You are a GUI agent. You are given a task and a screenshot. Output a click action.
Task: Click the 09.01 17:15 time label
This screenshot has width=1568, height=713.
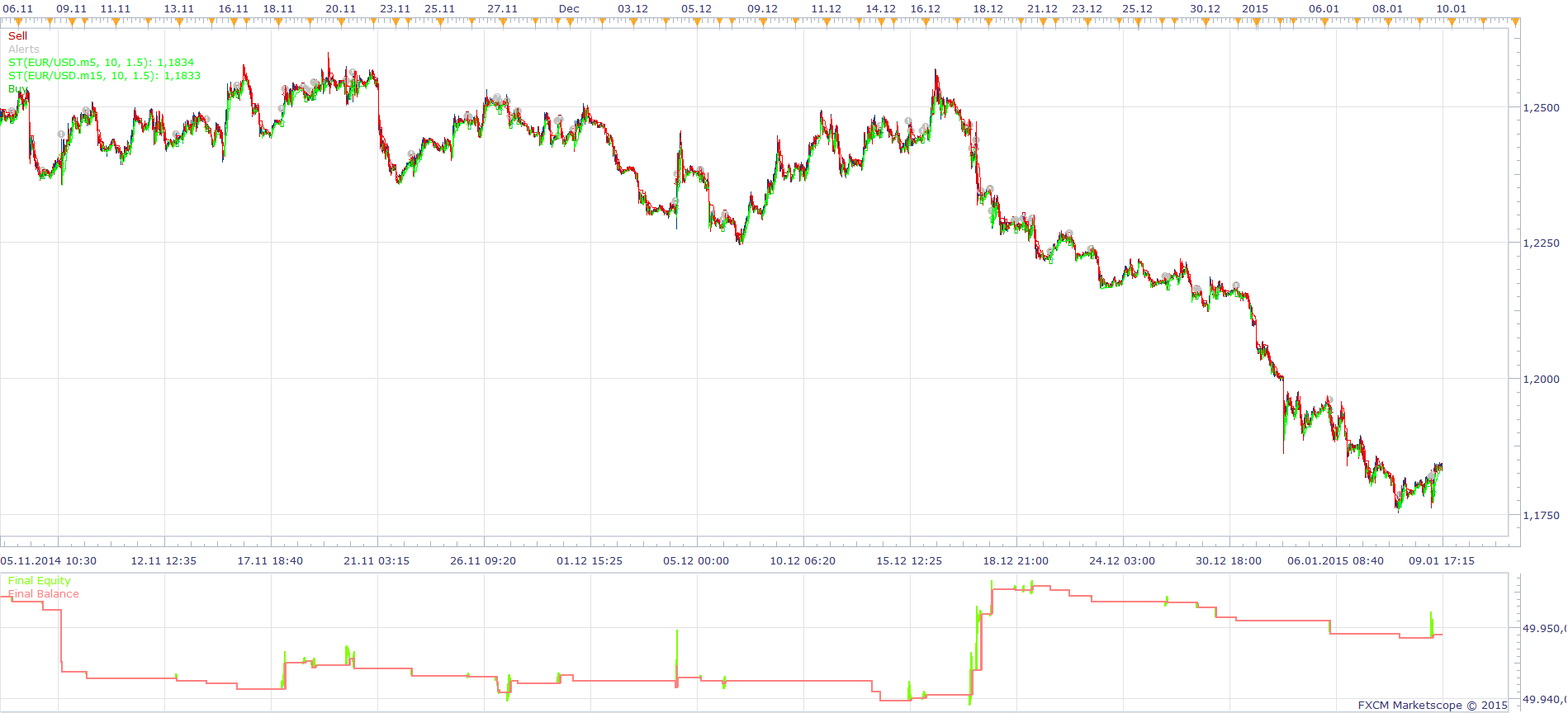1442,561
